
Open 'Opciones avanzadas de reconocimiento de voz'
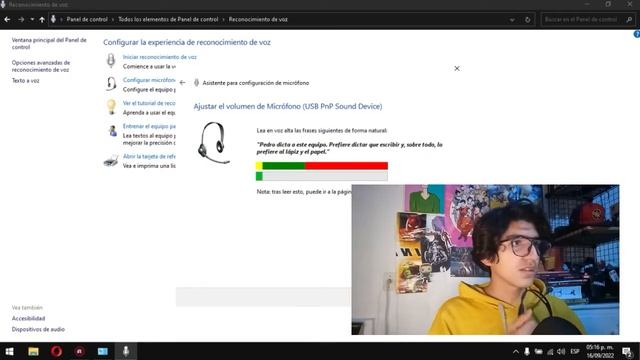(41, 66)
